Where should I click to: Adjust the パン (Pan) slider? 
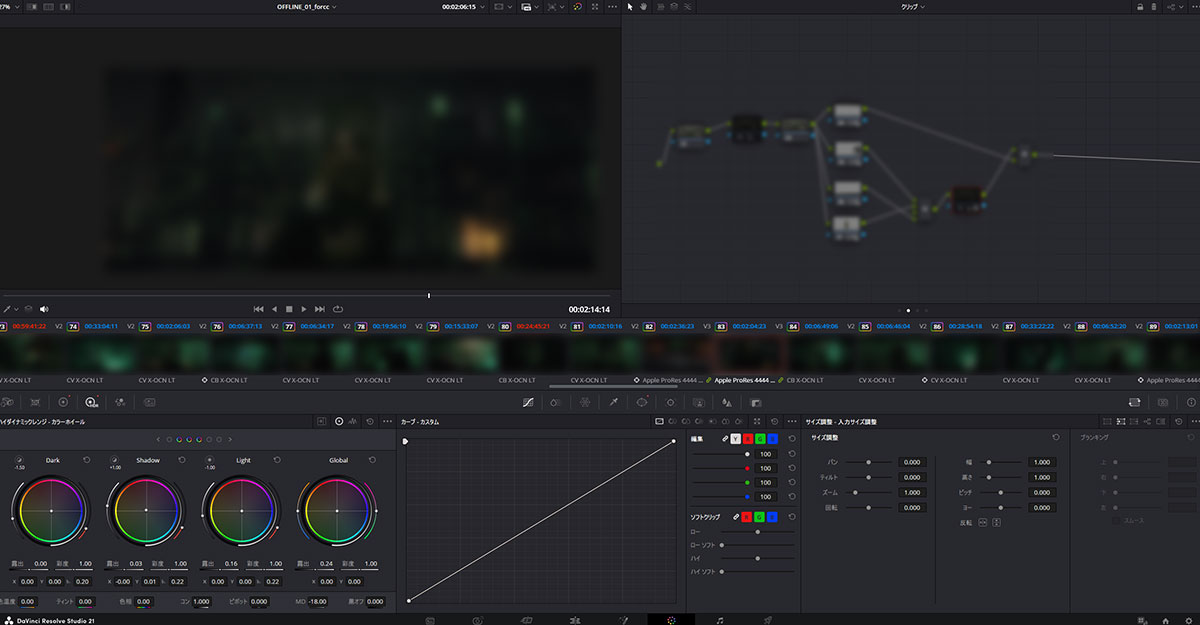[x=869, y=462]
